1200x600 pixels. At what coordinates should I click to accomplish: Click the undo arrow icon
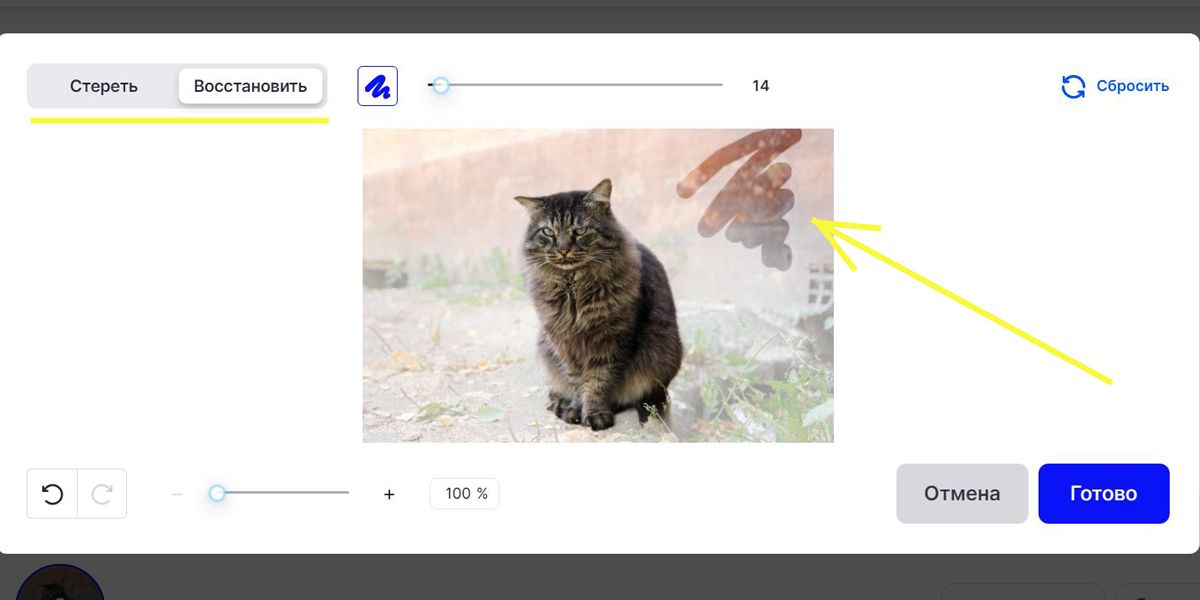click(52, 494)
